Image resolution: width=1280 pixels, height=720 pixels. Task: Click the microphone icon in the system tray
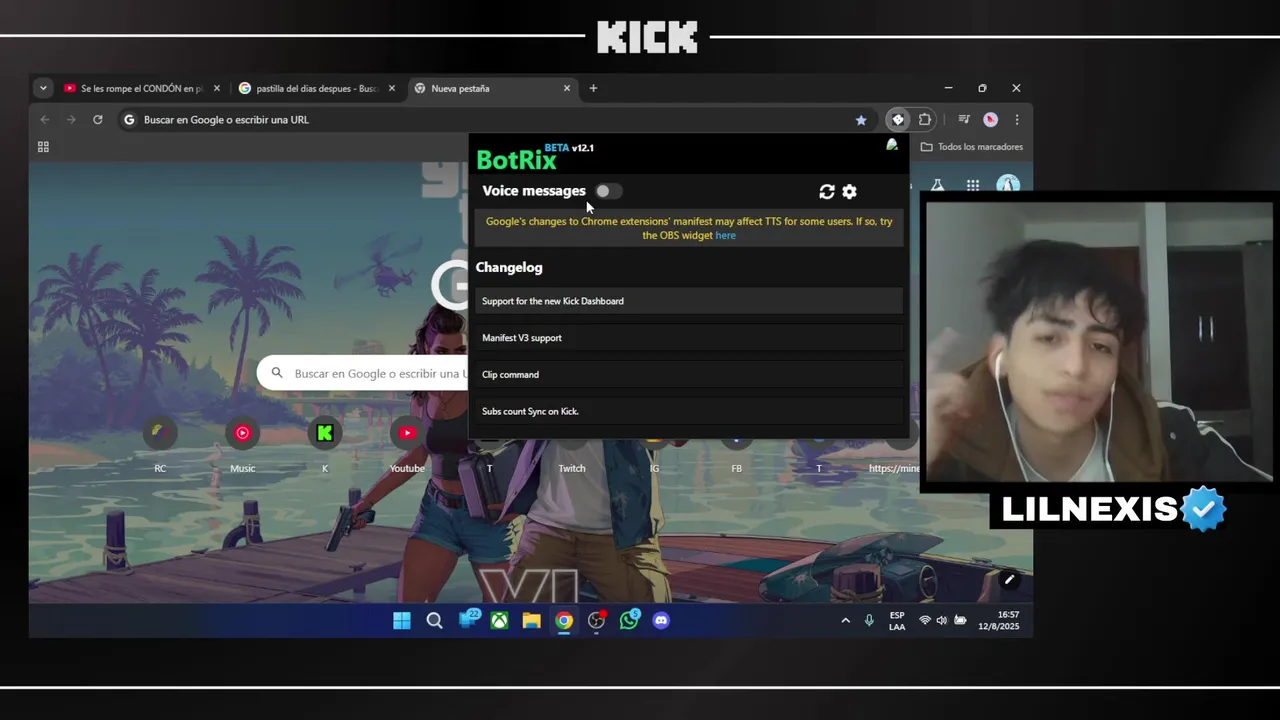(x=869, y=621)
